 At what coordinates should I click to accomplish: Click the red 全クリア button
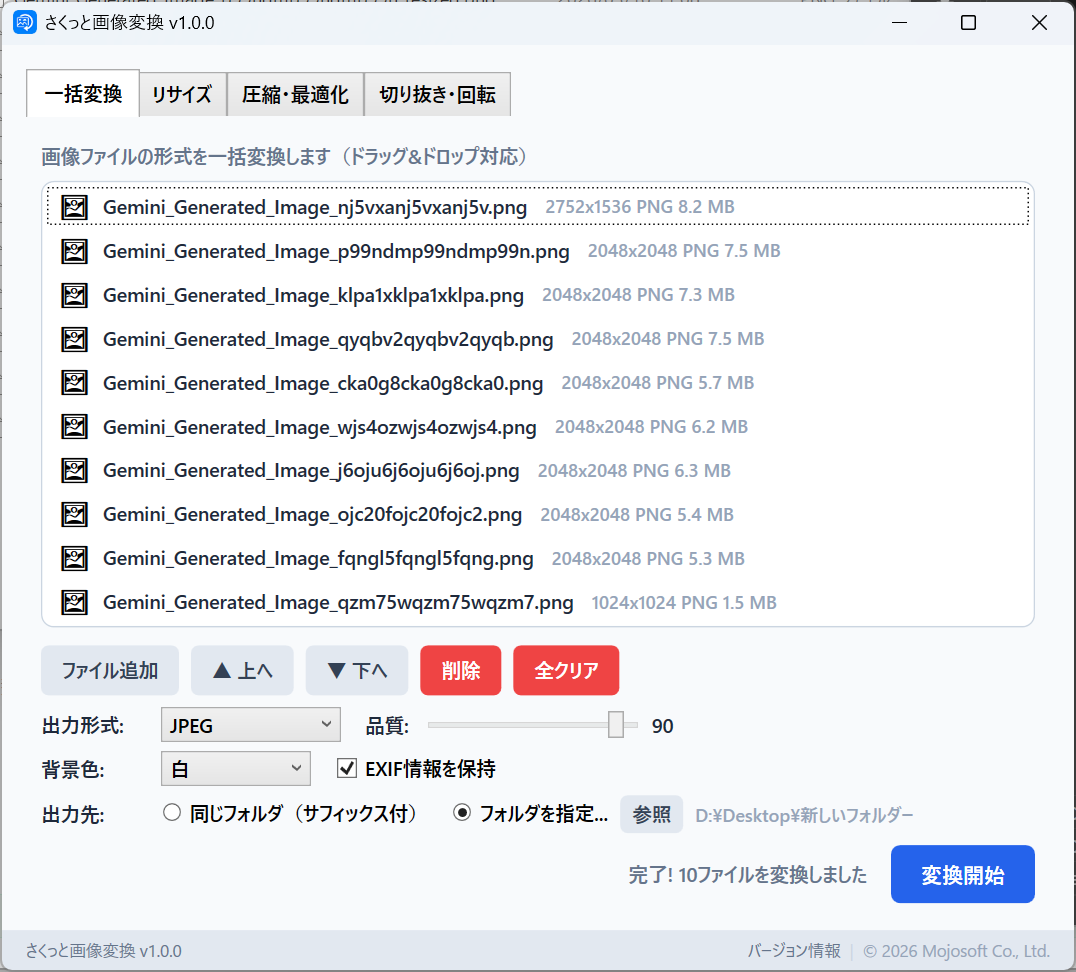pyautogui.click(x=566, y=670)
